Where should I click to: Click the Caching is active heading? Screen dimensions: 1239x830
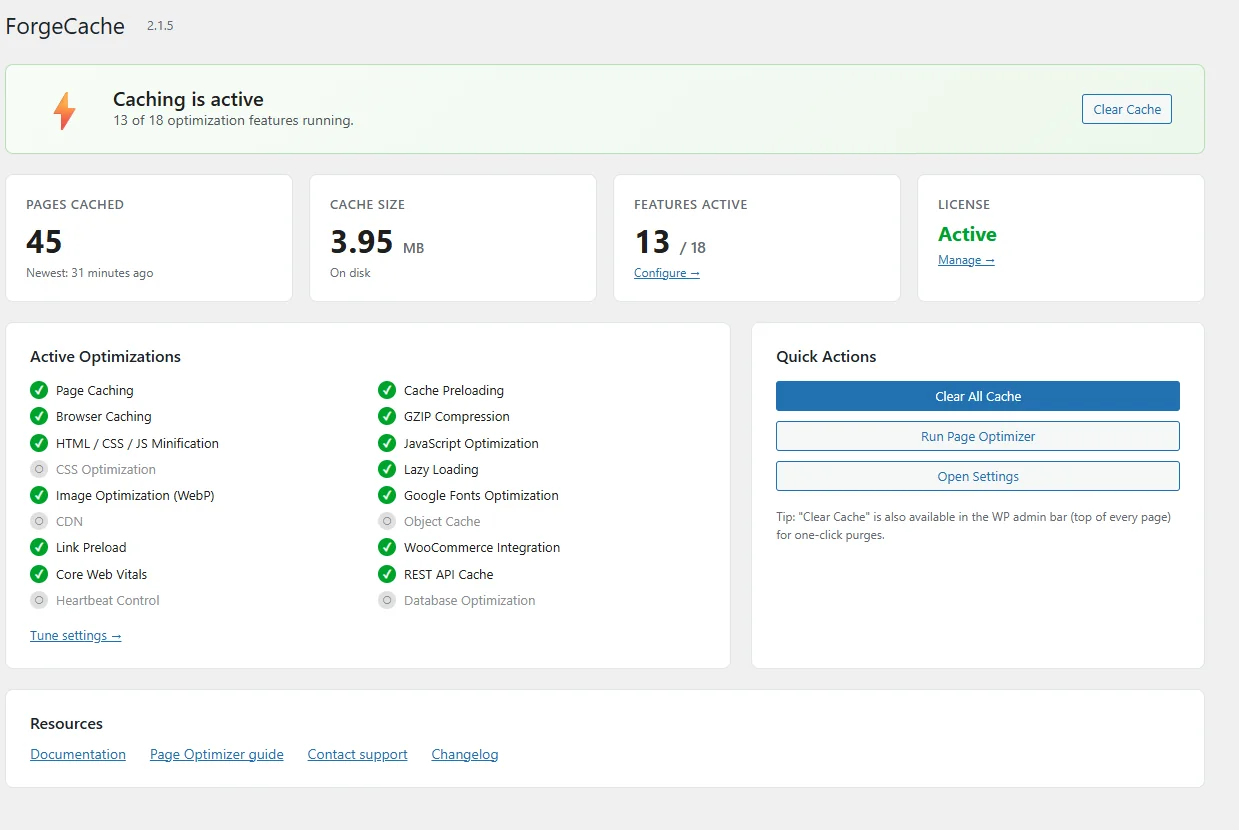[x=188, y=99]
